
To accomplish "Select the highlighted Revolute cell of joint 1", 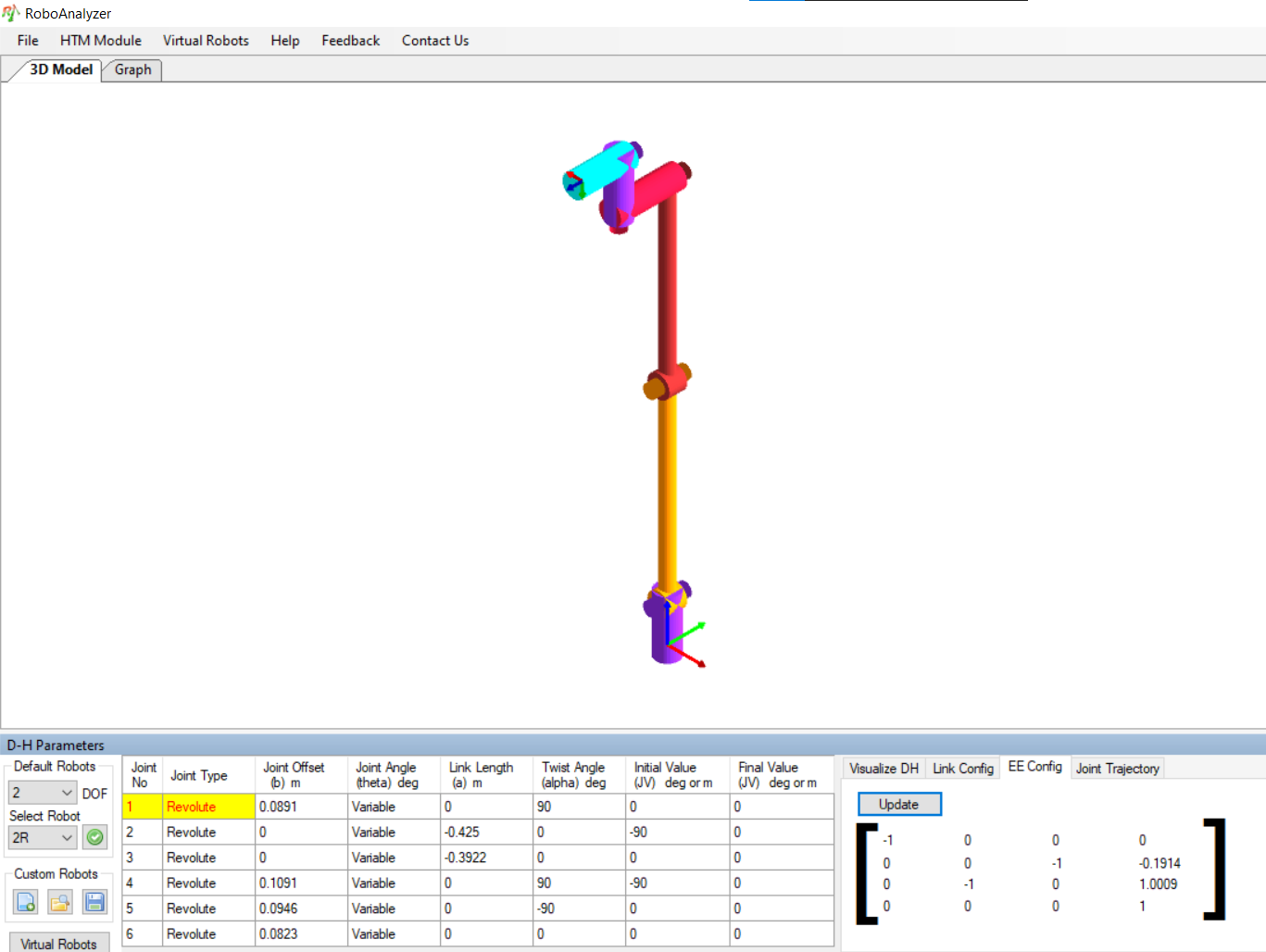I will (208, 807).
